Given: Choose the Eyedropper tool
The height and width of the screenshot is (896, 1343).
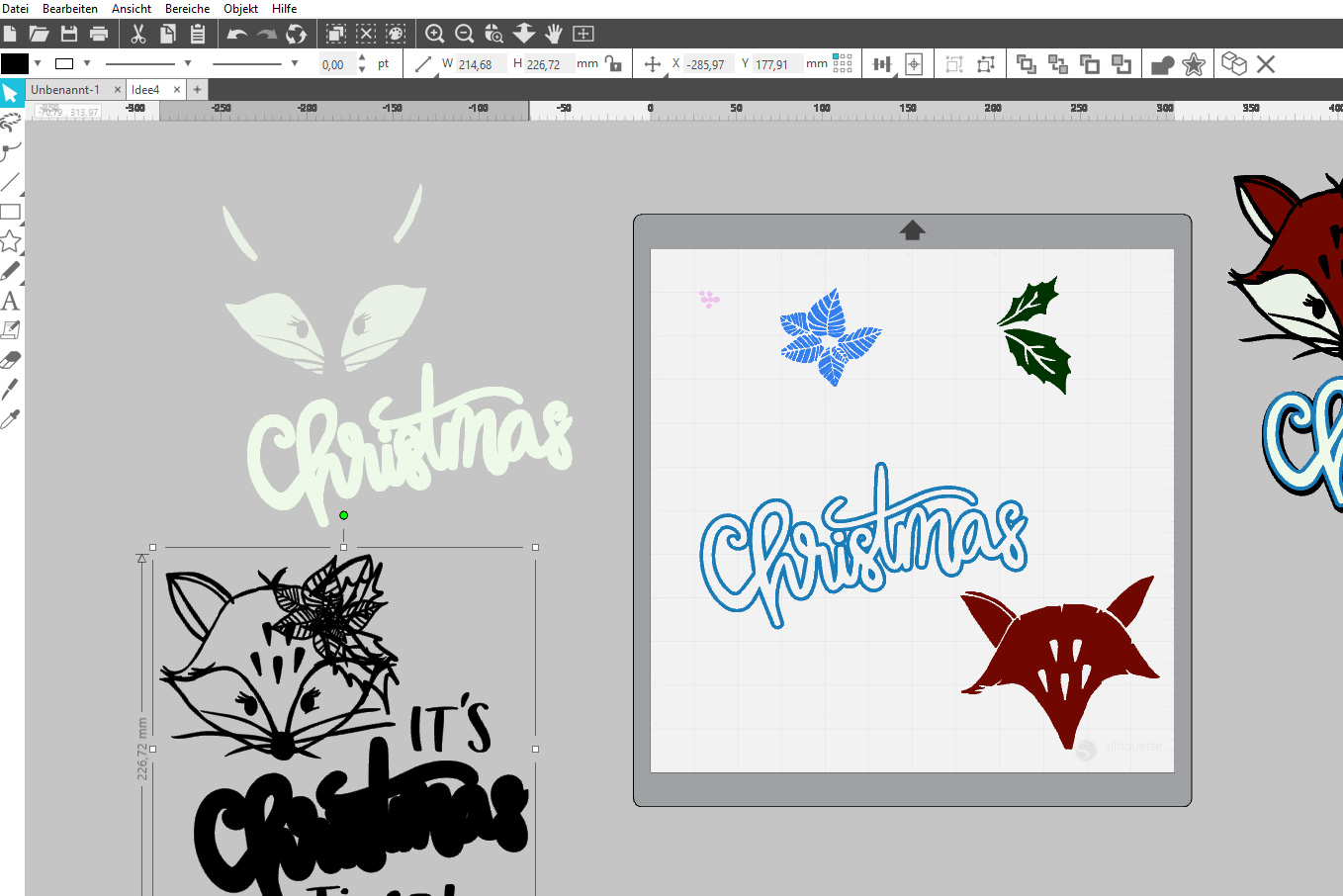Looking at the screenshot, I should tap(10, 419).
